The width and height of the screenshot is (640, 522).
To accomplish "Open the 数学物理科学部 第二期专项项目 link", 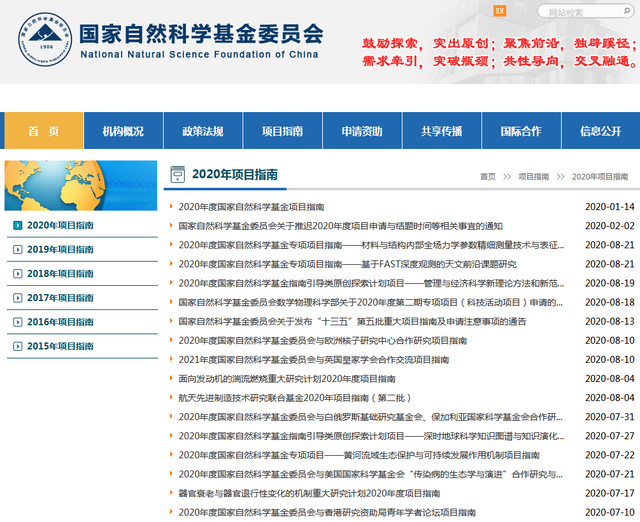I will pos(371,302).
